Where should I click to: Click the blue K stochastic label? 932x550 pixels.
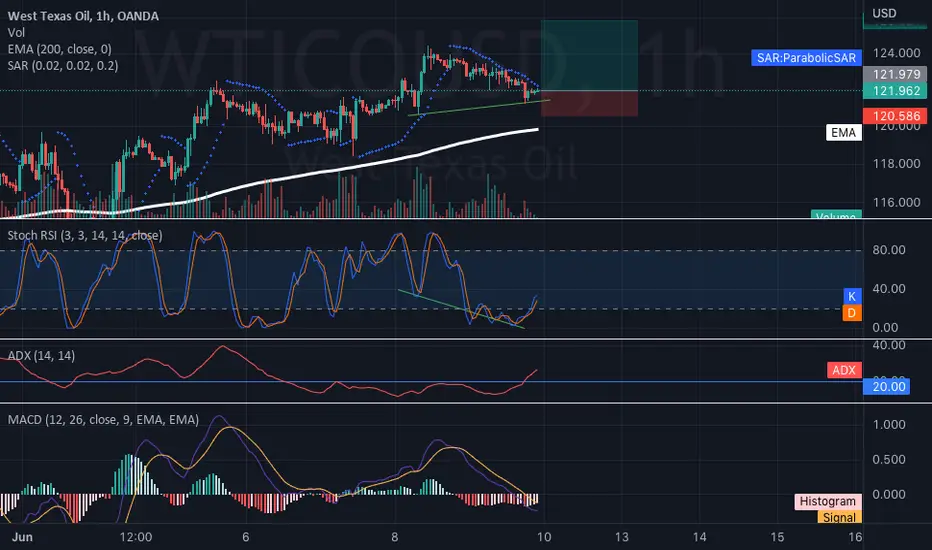(852, 296)
